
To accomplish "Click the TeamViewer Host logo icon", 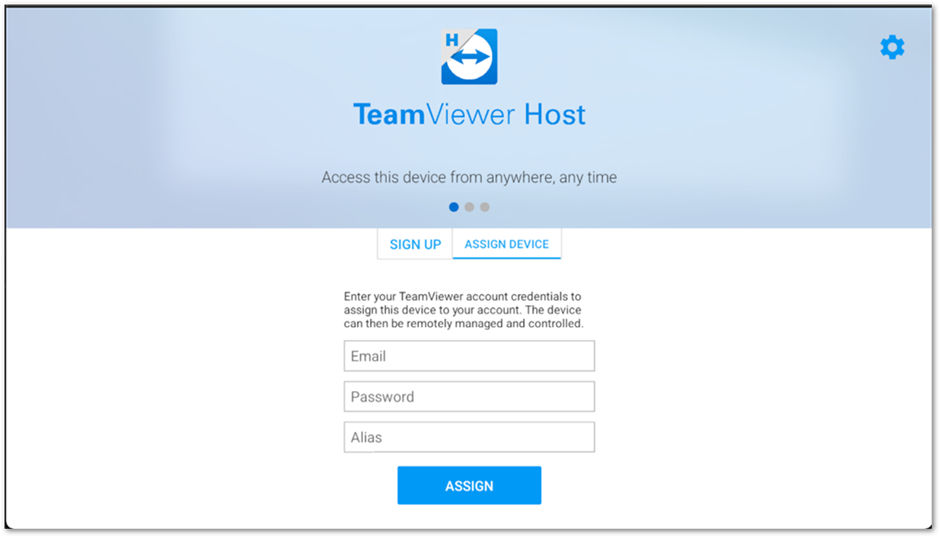I will (x=469, y=56).
